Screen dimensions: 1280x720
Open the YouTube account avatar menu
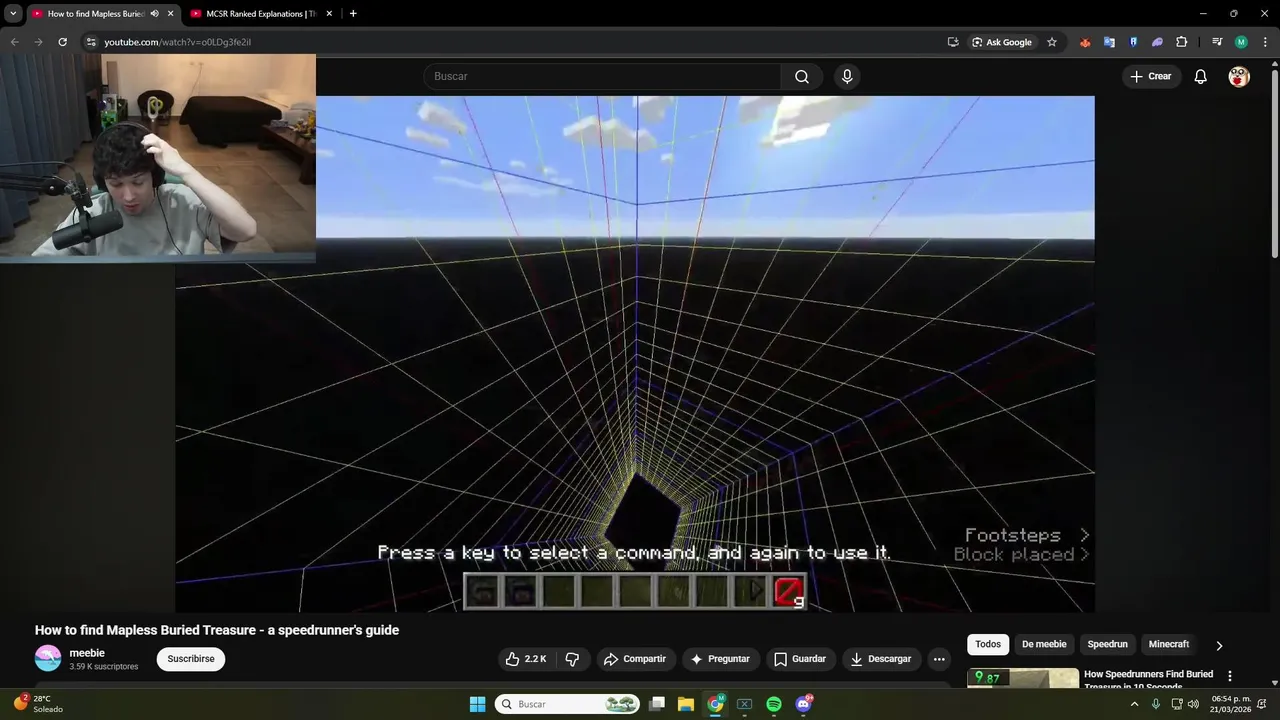click(x=1239, y=76)
